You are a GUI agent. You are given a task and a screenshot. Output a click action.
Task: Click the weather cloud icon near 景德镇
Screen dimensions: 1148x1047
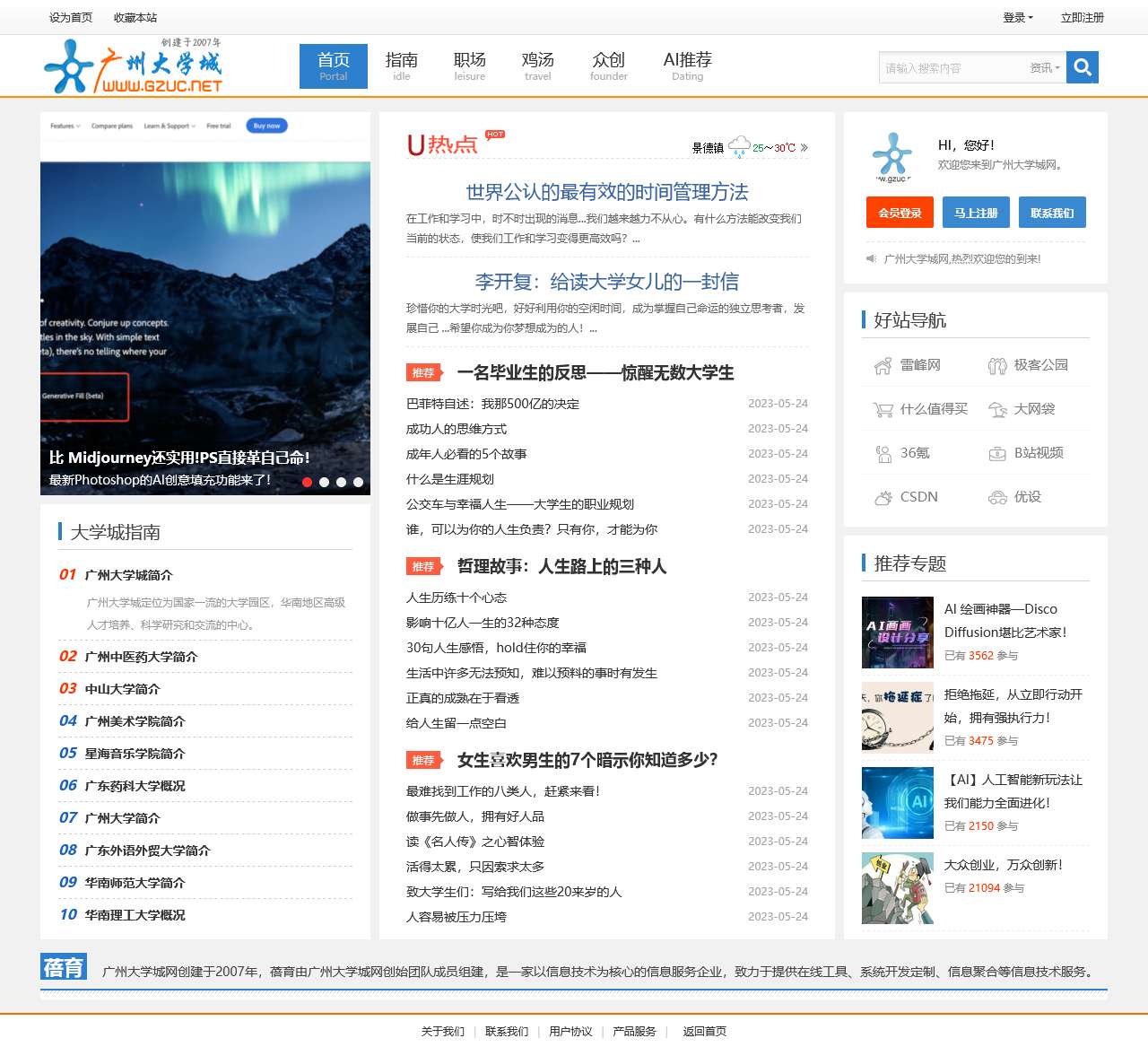point(739,144)
